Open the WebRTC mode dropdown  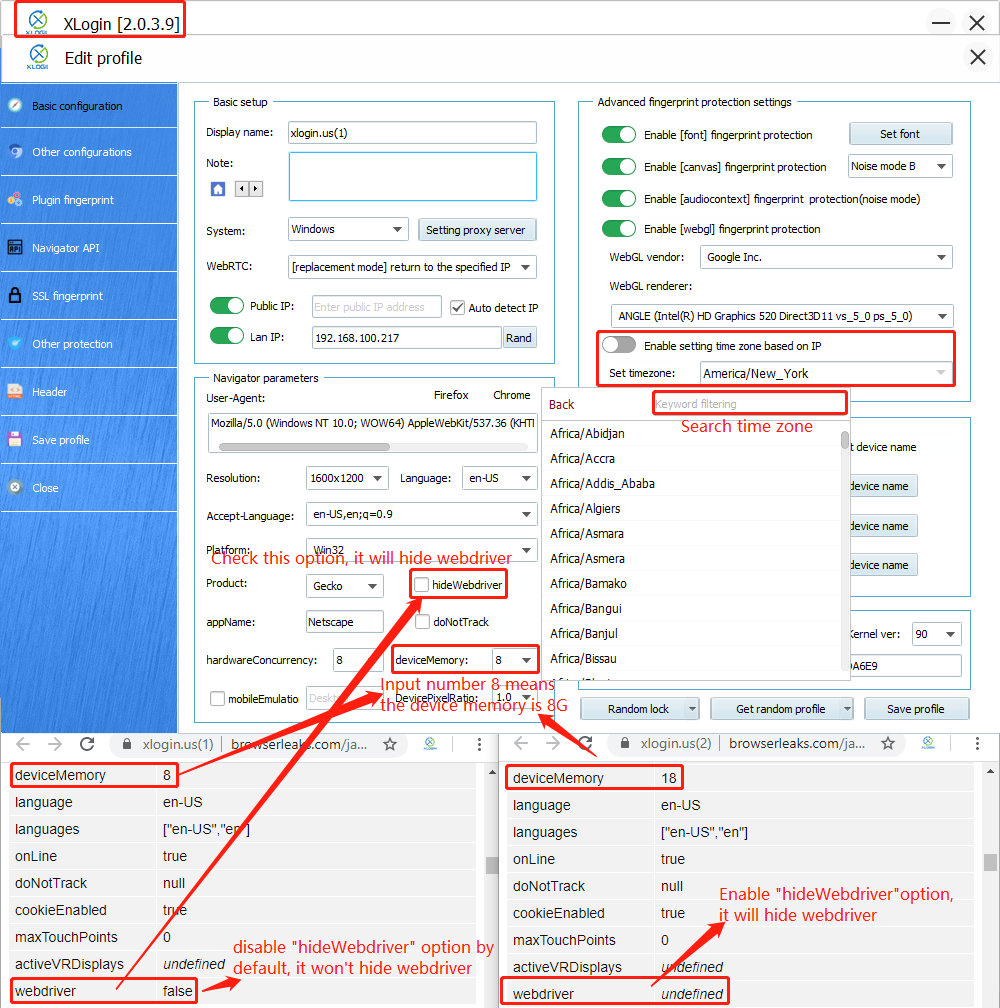[413, 267]
